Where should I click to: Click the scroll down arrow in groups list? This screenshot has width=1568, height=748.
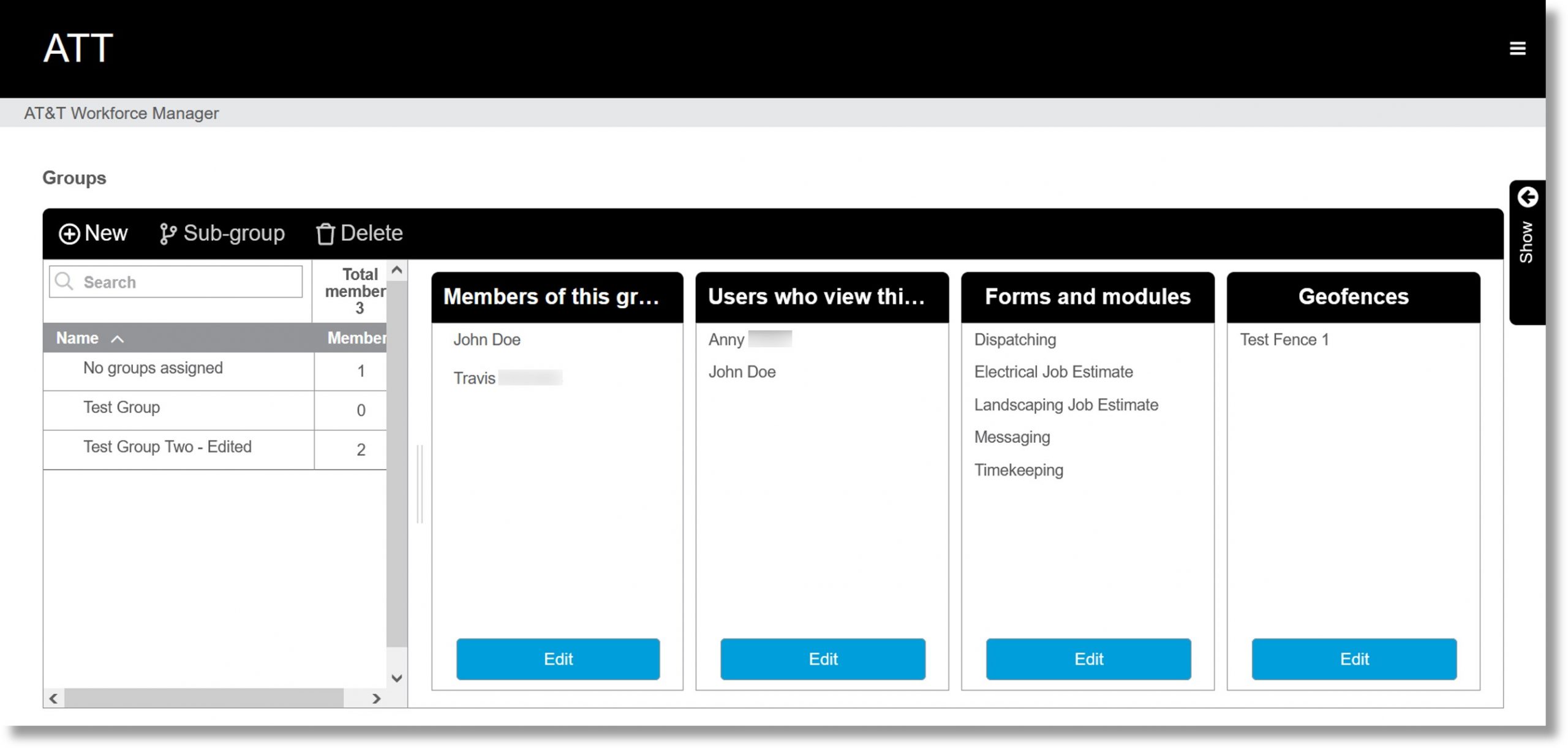[397, 678]
